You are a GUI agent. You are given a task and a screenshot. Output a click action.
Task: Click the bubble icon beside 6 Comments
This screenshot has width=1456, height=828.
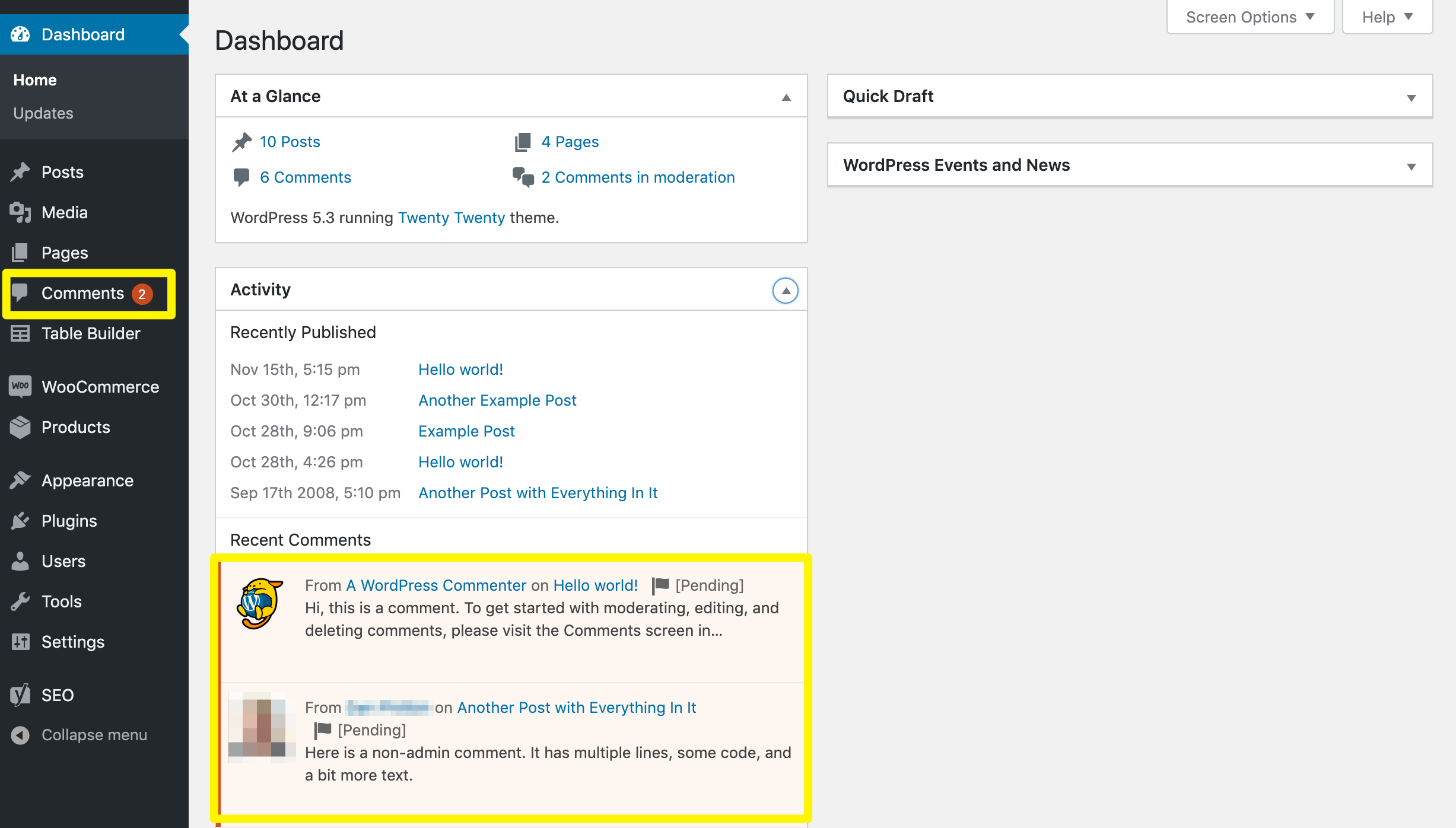point(241,177)
